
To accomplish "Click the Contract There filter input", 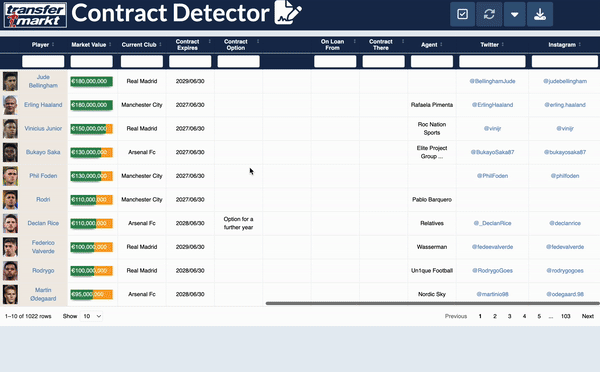I will pos(383,61).
